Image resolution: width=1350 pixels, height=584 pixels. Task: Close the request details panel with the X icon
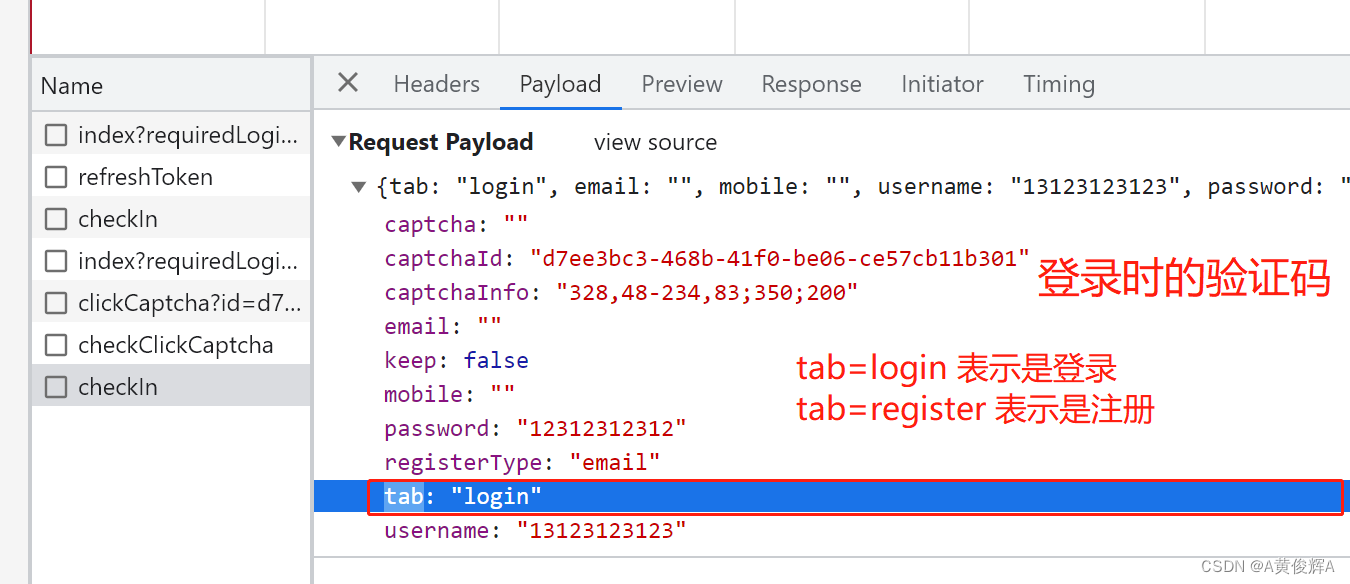(347, 83)
